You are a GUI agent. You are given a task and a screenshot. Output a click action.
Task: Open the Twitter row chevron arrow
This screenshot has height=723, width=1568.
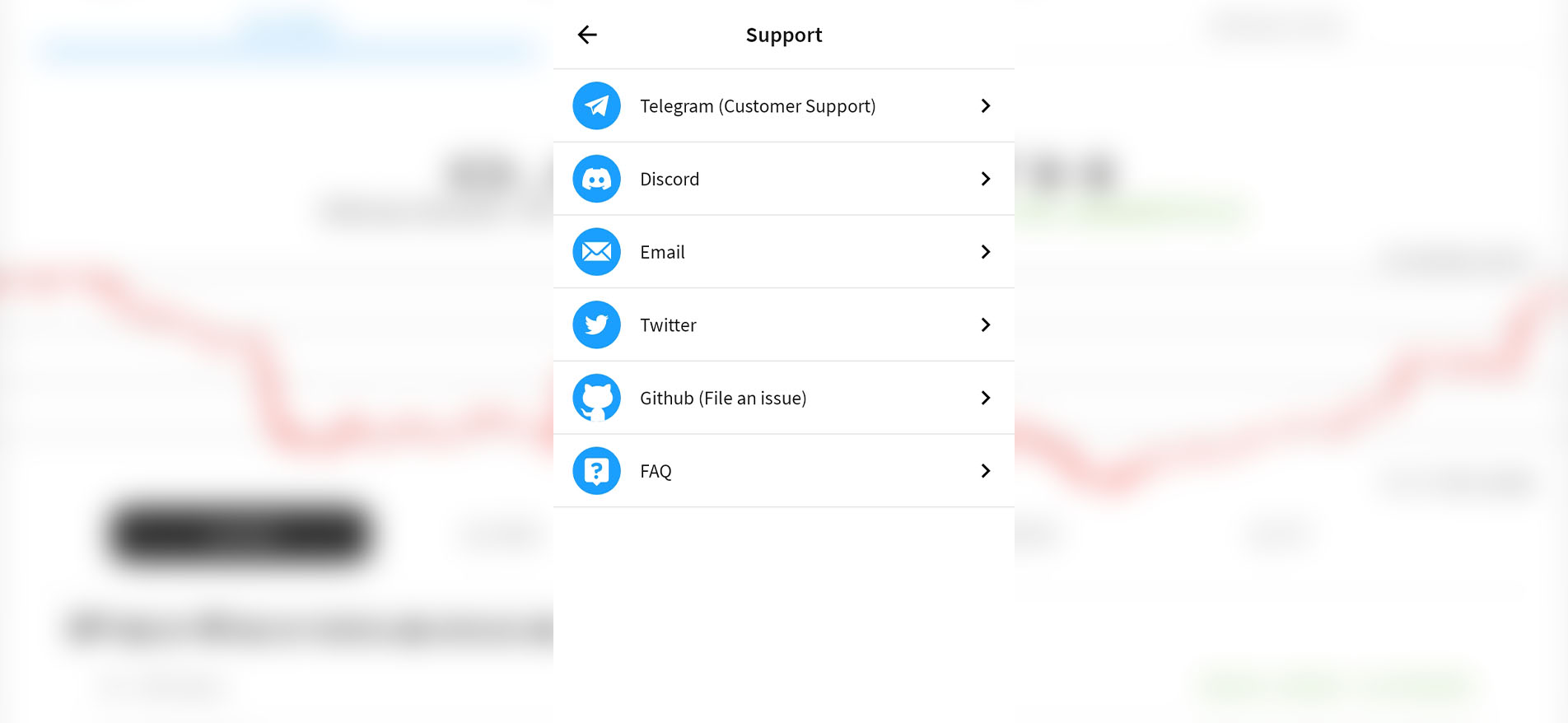tap(986, 324)
